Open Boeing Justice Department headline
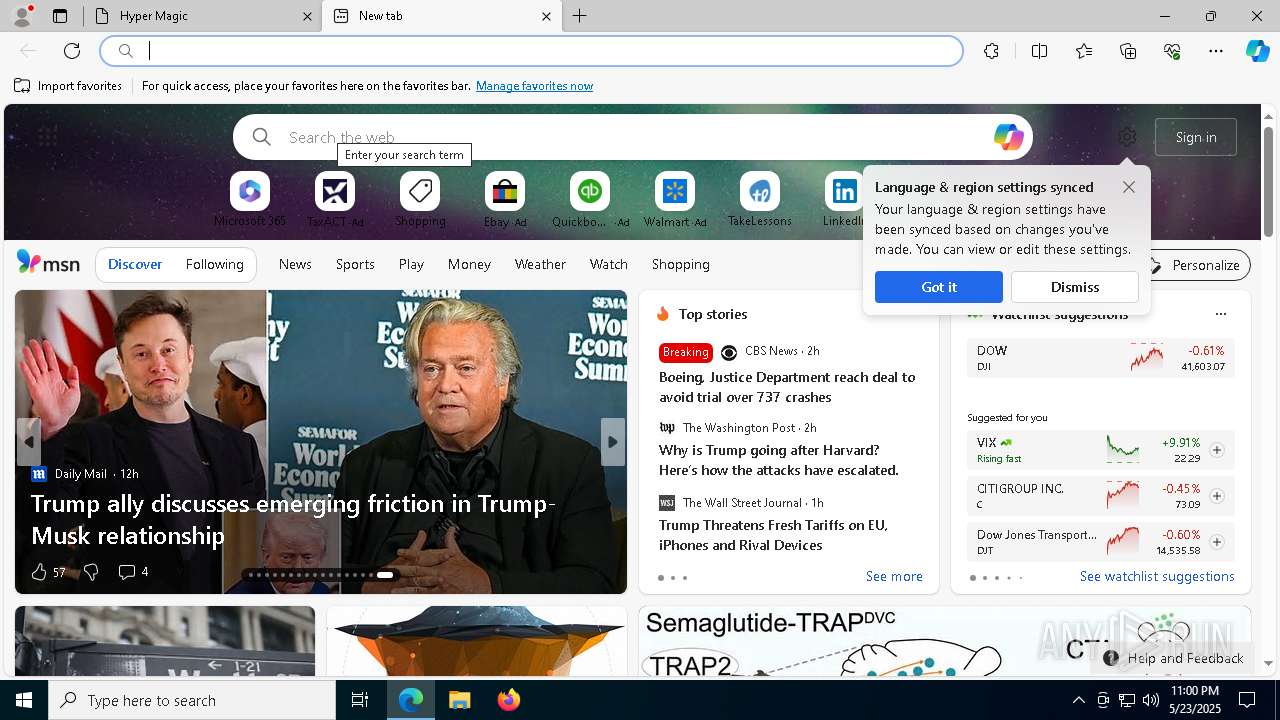The image size is (1280, 720). 787,387
